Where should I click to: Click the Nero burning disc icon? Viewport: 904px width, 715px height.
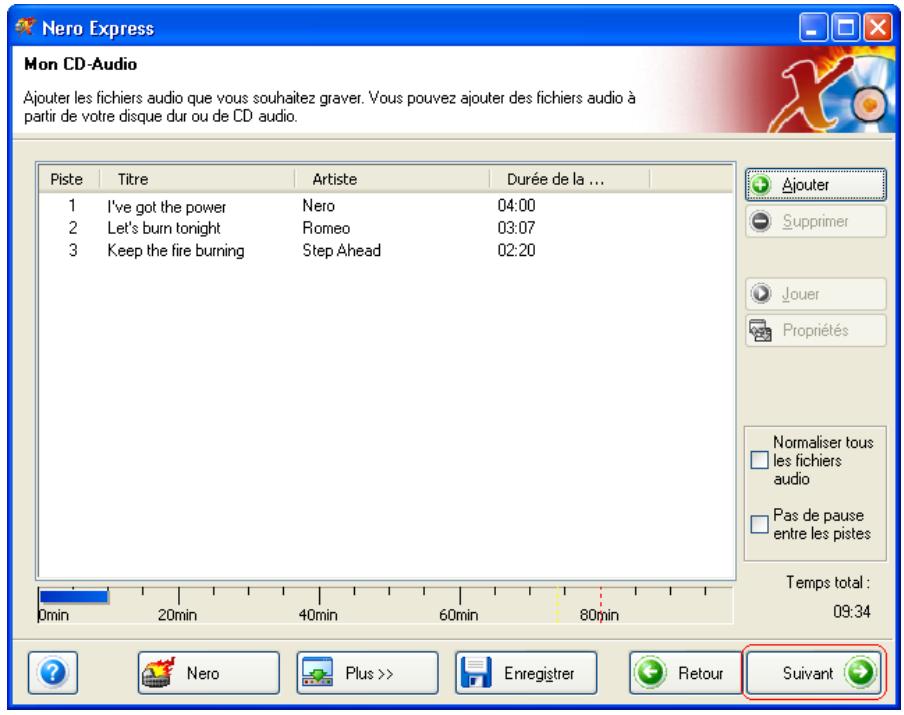(x=159, y=672)
